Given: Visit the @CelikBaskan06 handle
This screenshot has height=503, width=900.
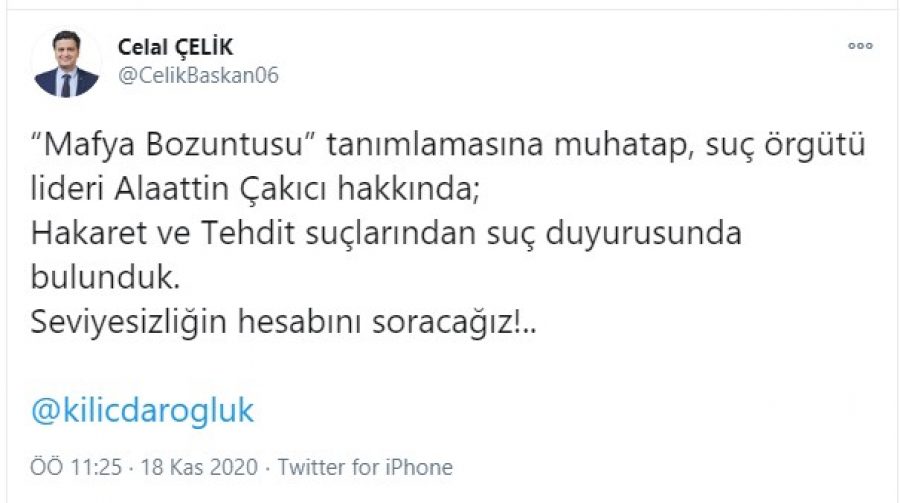Looking at the screenshot, I should click(x=198, y=76).
